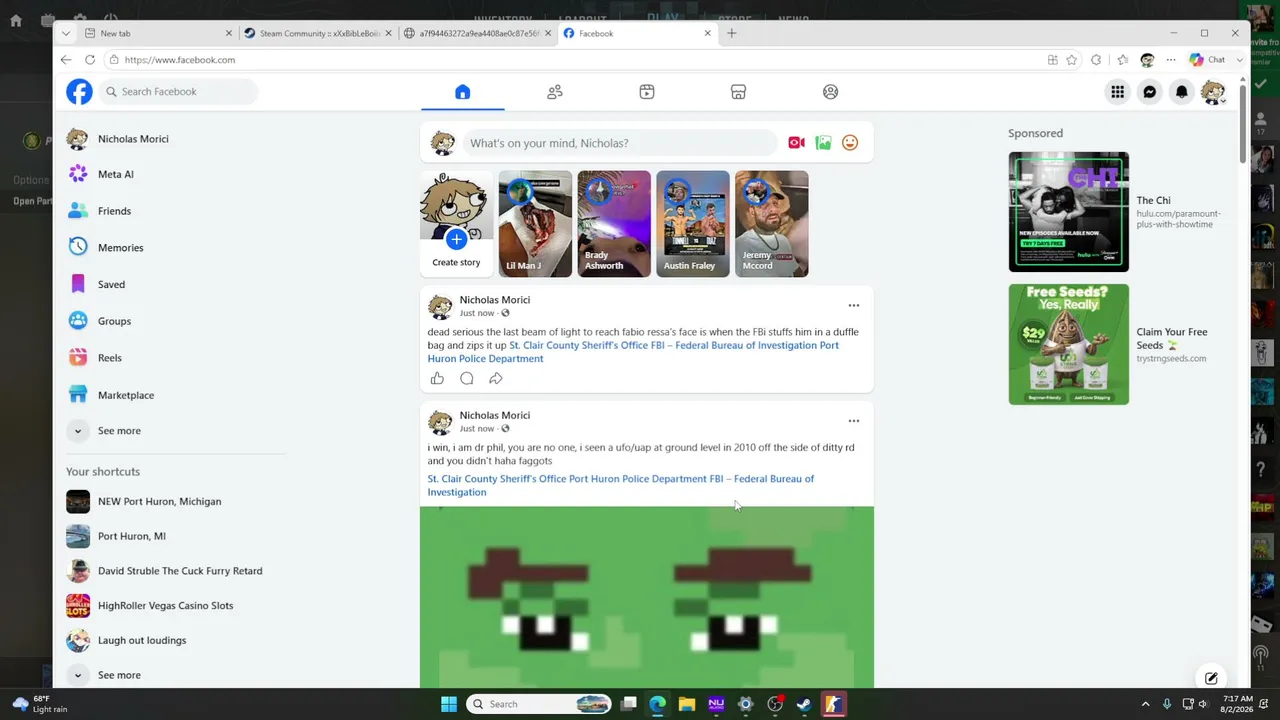Open the account profile menu
This screenshot has height=720, width=1280.
click(x=1213, y=92)
